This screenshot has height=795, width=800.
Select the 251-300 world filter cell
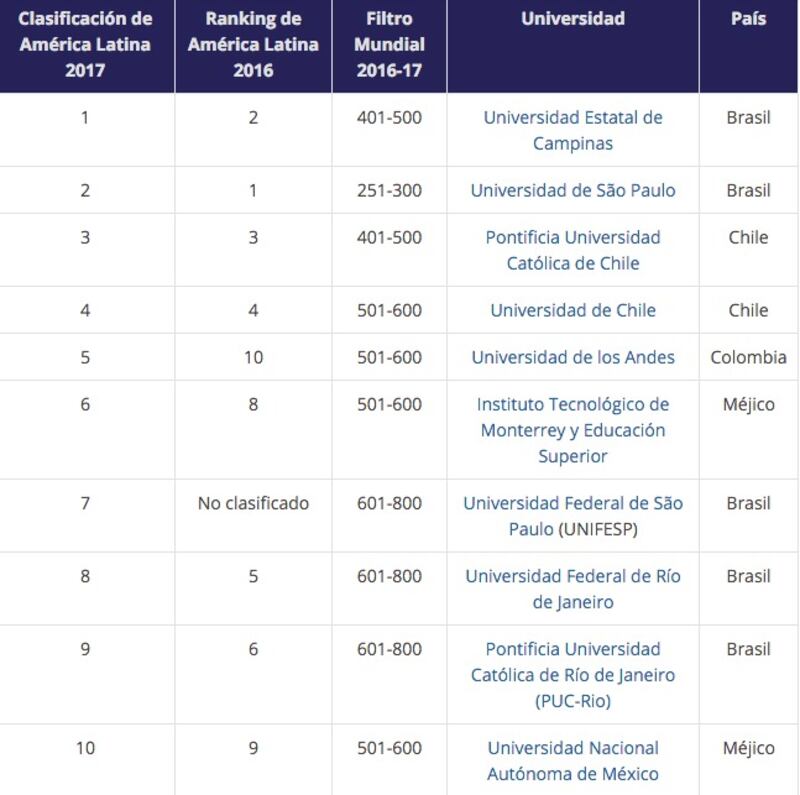click(x=389, y=190)
